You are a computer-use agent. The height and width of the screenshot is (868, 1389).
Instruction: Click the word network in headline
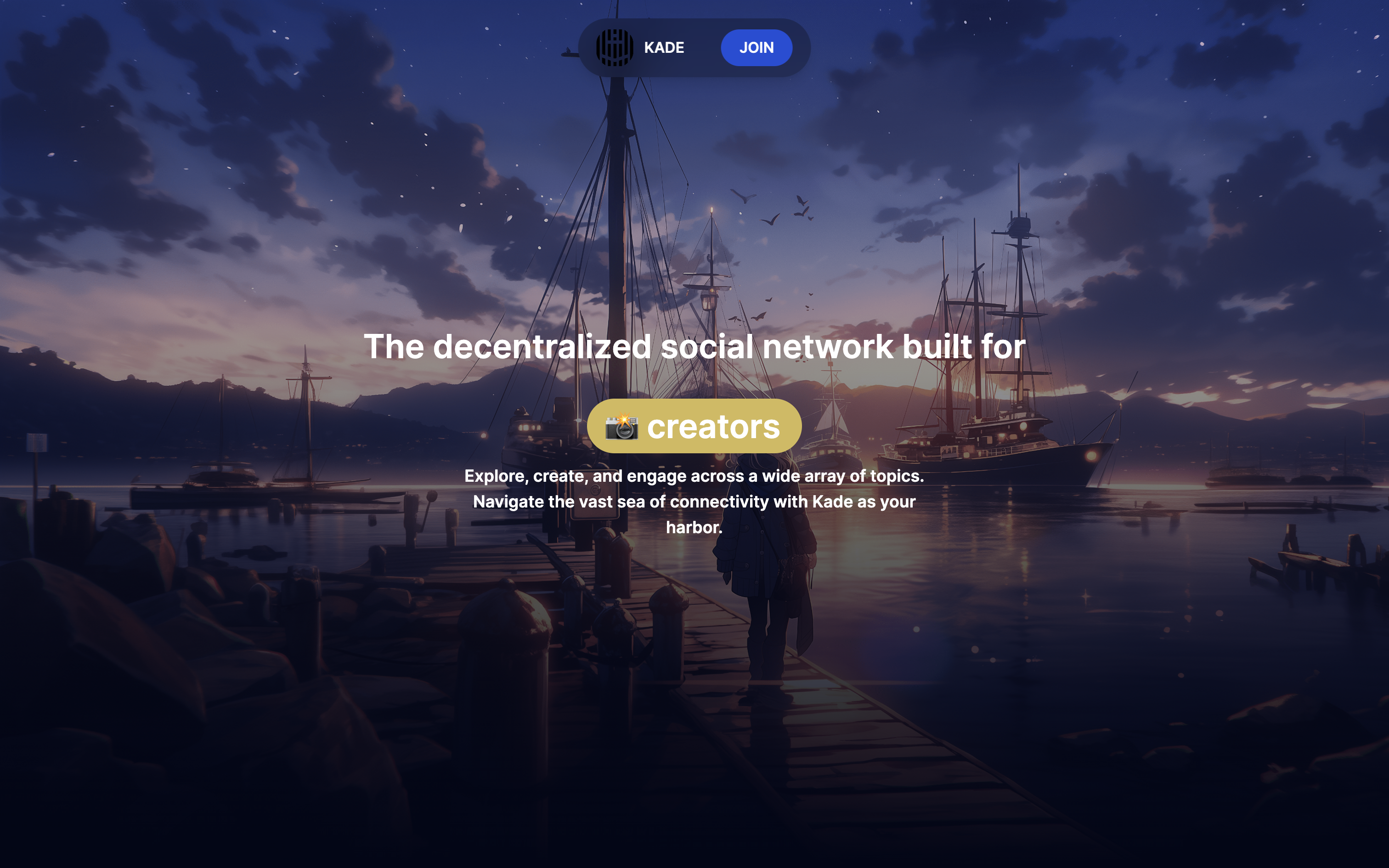pyautogui.click(x=828, y=347)
